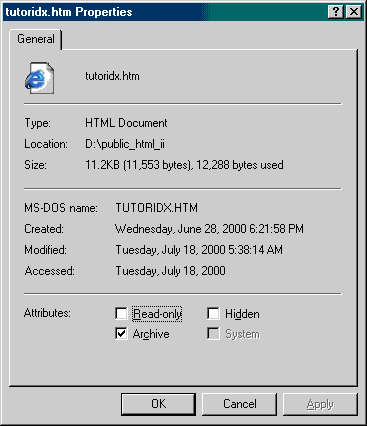
Task: Click the Modified date value
Action: pyautogui.click(x=199, y=250)
